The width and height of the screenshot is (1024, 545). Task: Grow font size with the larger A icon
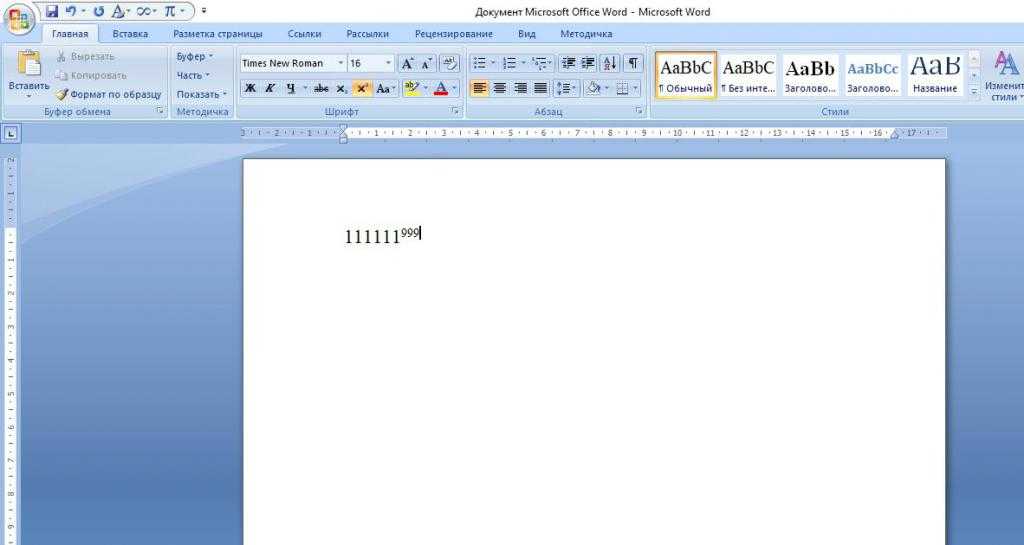pyautogui.click(x=407, y=63)
